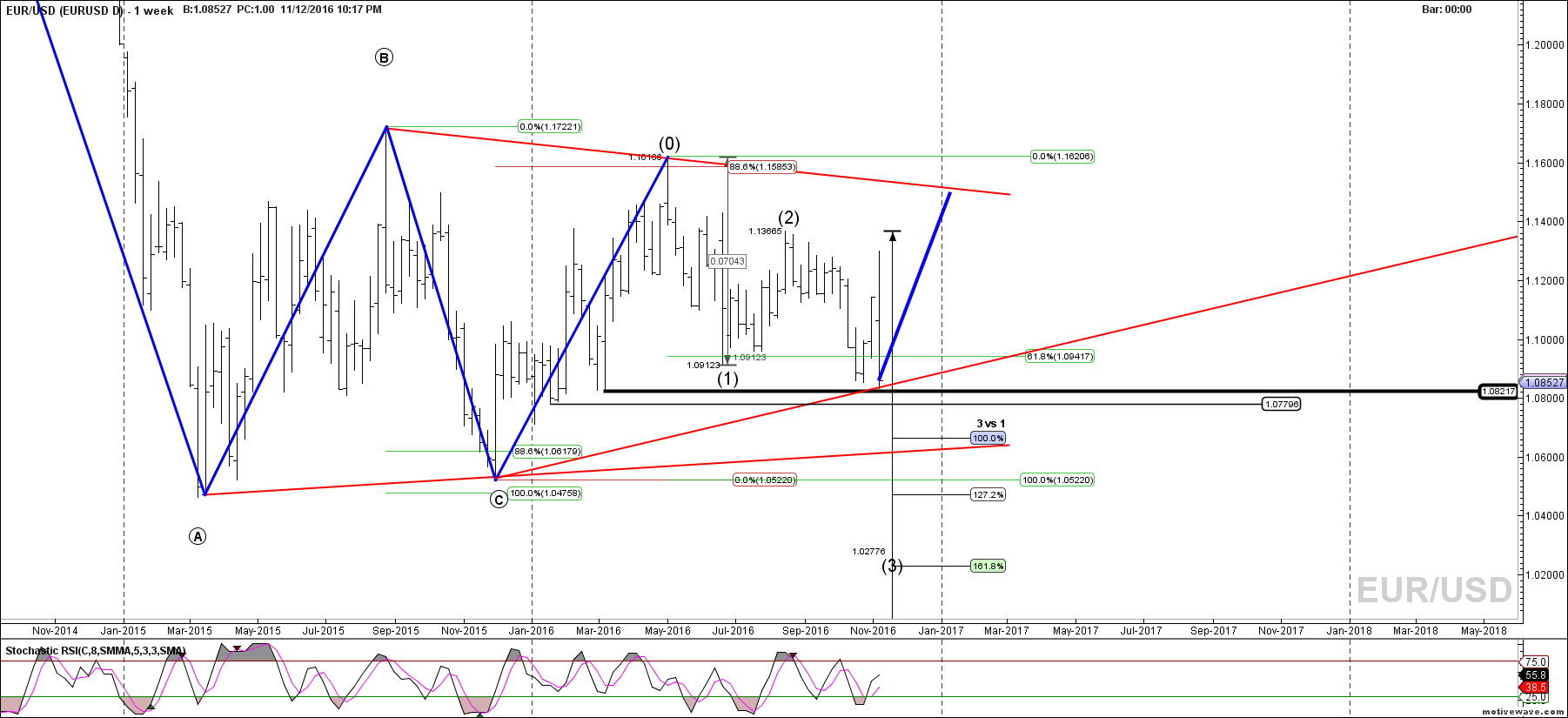This screenshot has width=1568, height=718.
Task: Select the circled A wave label
Action: 198,536
